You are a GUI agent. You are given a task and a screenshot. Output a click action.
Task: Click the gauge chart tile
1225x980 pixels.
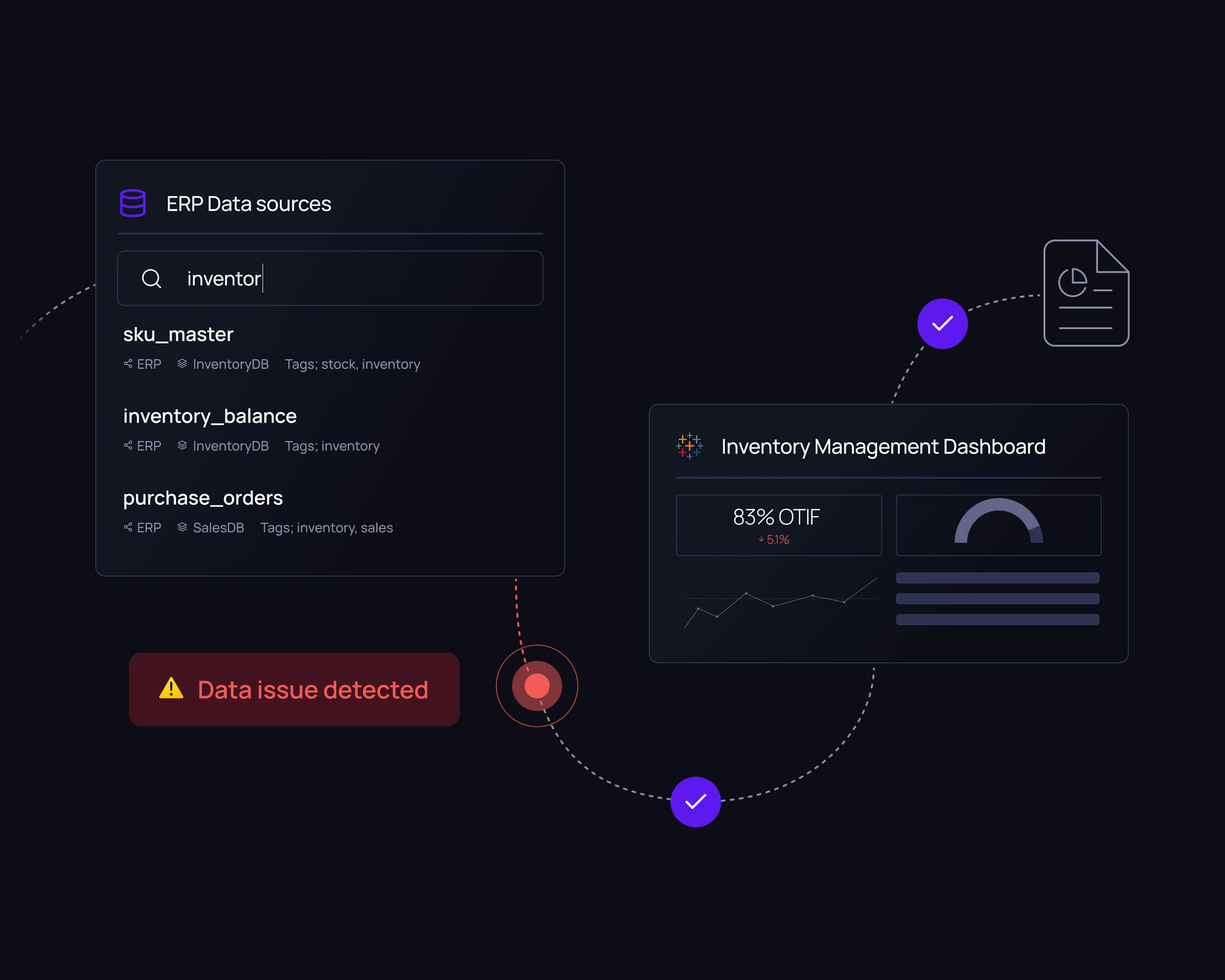[x=998, y=525]
